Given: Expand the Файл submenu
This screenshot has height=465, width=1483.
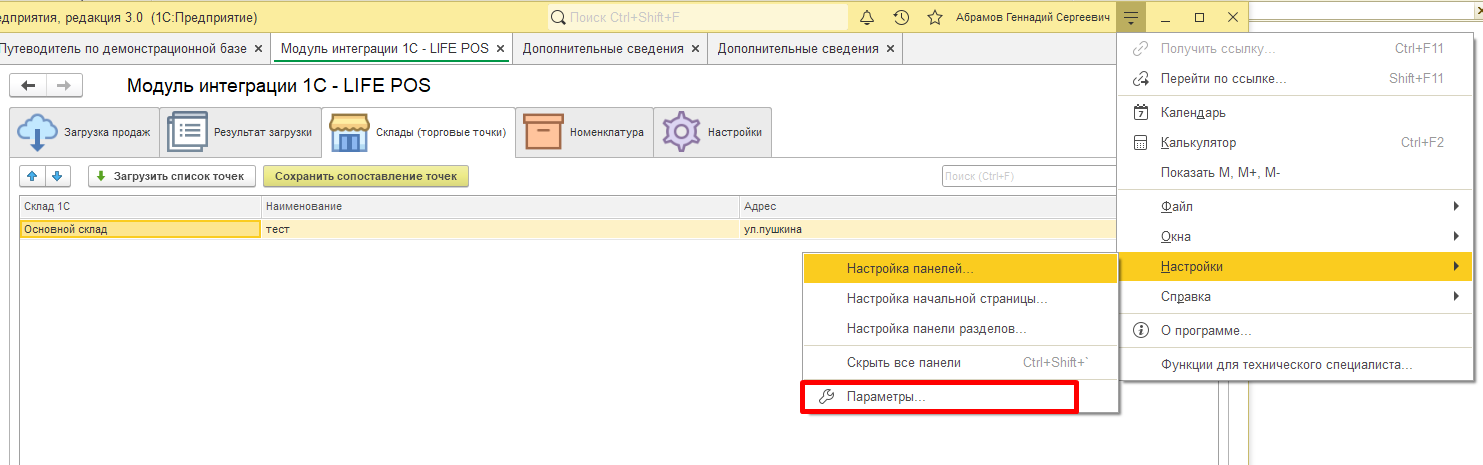Looking at the screenshot, I should pyautogui.click(x=1295, y=206).
